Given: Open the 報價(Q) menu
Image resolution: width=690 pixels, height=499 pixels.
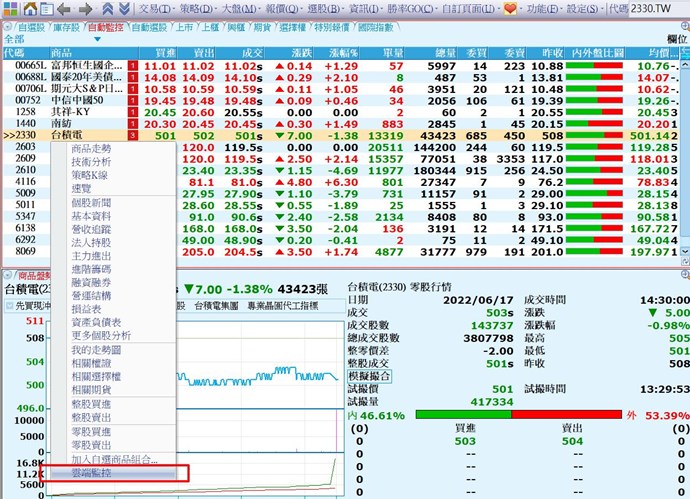Looking at the screenshot, I should coord(282,9).
